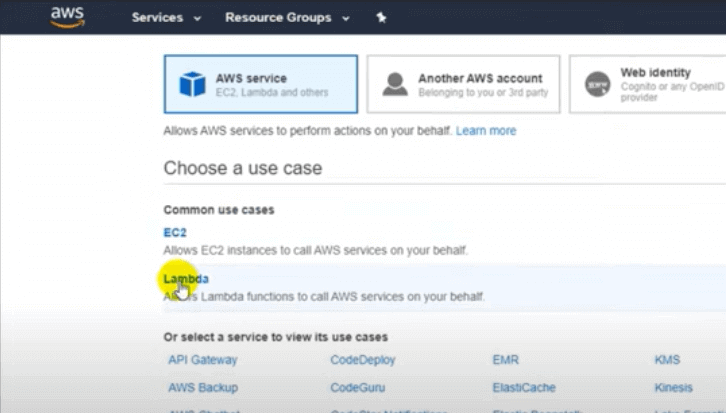Click the Choose a use case heading
The height and width of the screenshot is (413, 726).
(x=243, y=168)
